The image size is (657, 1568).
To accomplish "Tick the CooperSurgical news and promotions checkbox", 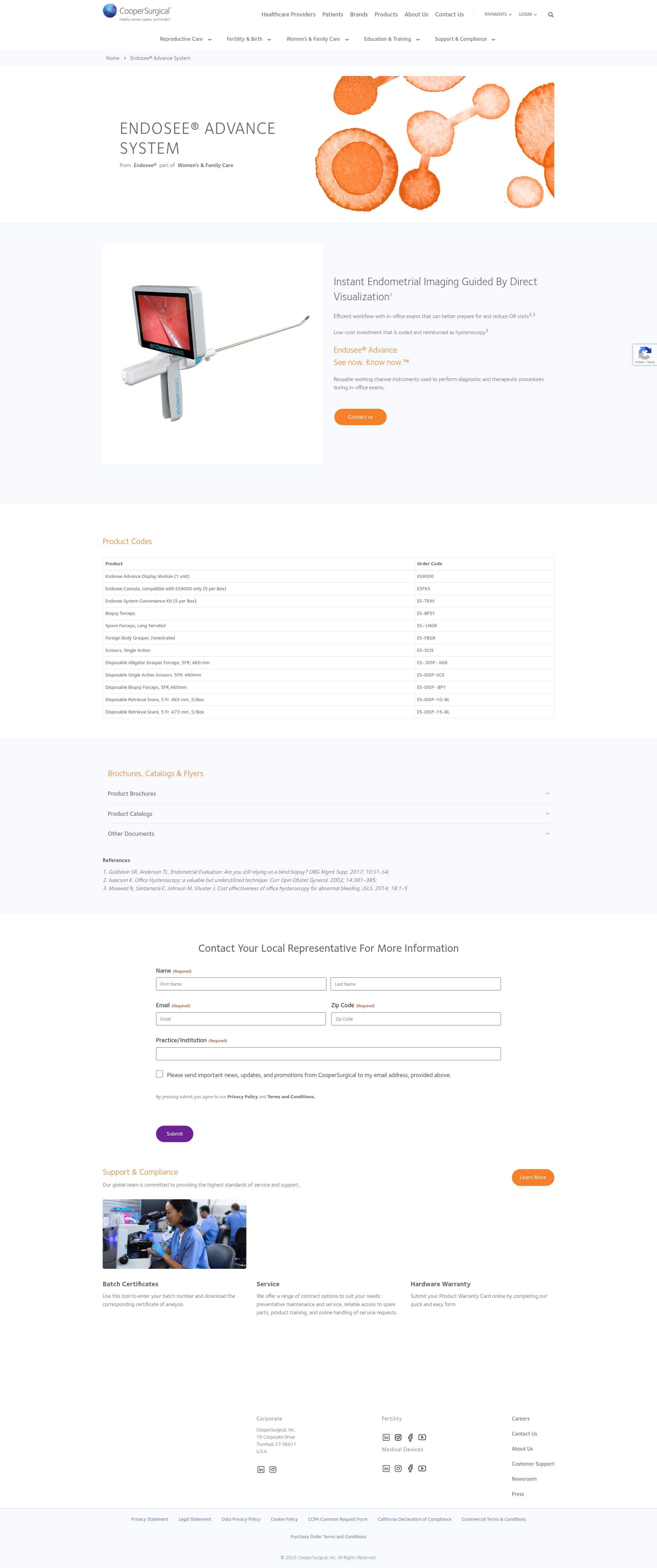I will [x=159, y=1074].
